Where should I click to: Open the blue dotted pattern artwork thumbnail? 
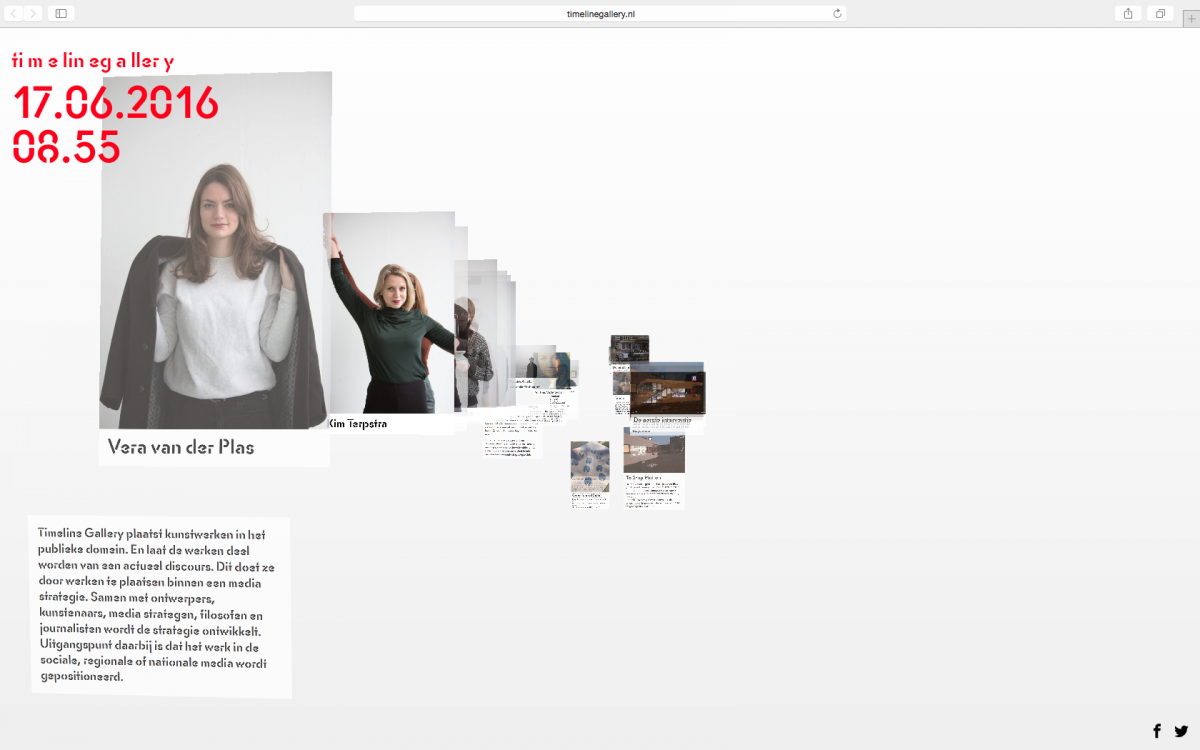point(590,466)
